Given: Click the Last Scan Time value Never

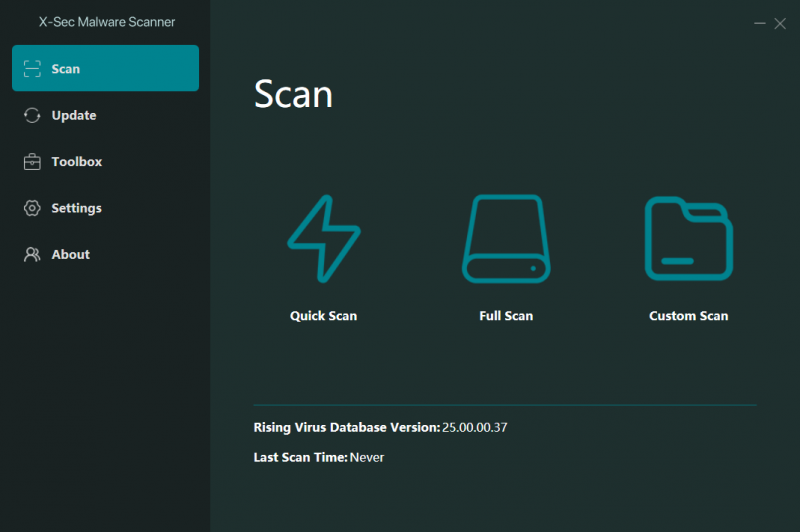Looking at the screenshot, I should (x=367, y=457).
